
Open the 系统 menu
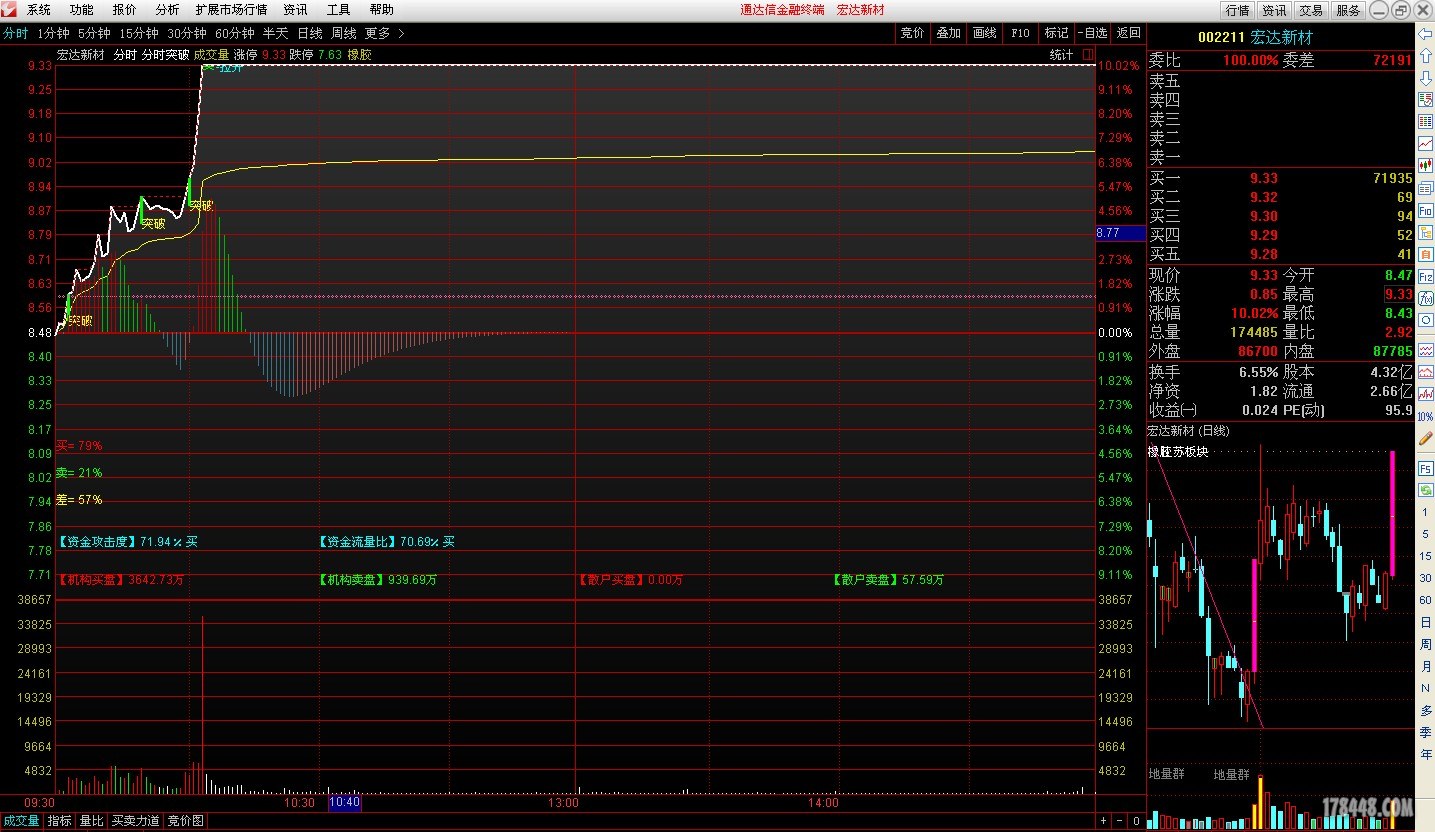pos(39,10)
